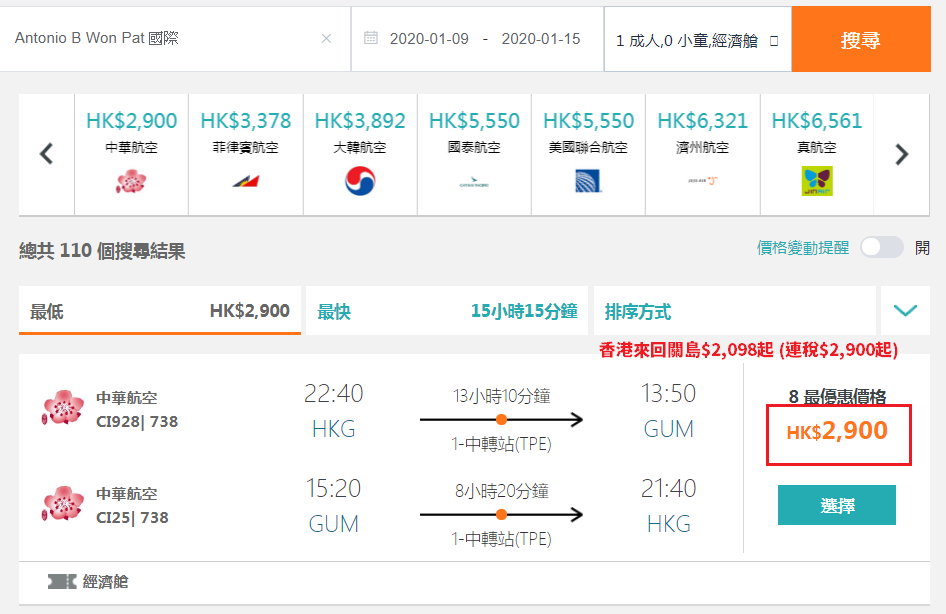Click the 8小時20分鐘 duration label
This screenshot has height=614, width=946.
[501, 491]
